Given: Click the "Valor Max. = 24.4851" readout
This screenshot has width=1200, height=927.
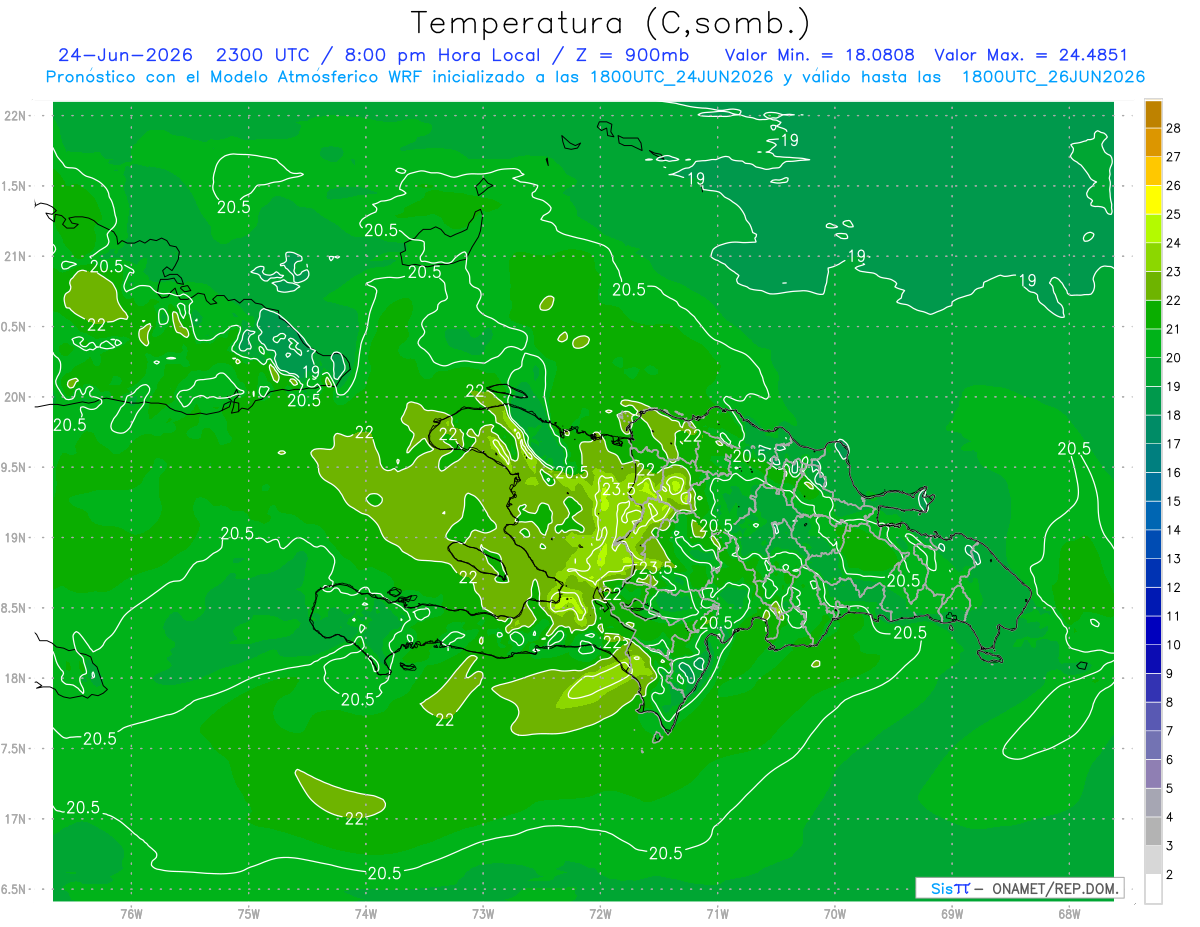Looking at the screenshot, I should click(1030, 55).
